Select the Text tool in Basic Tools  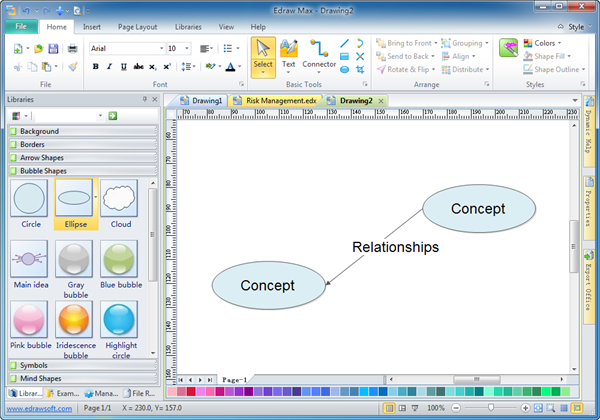coord(289,55)
